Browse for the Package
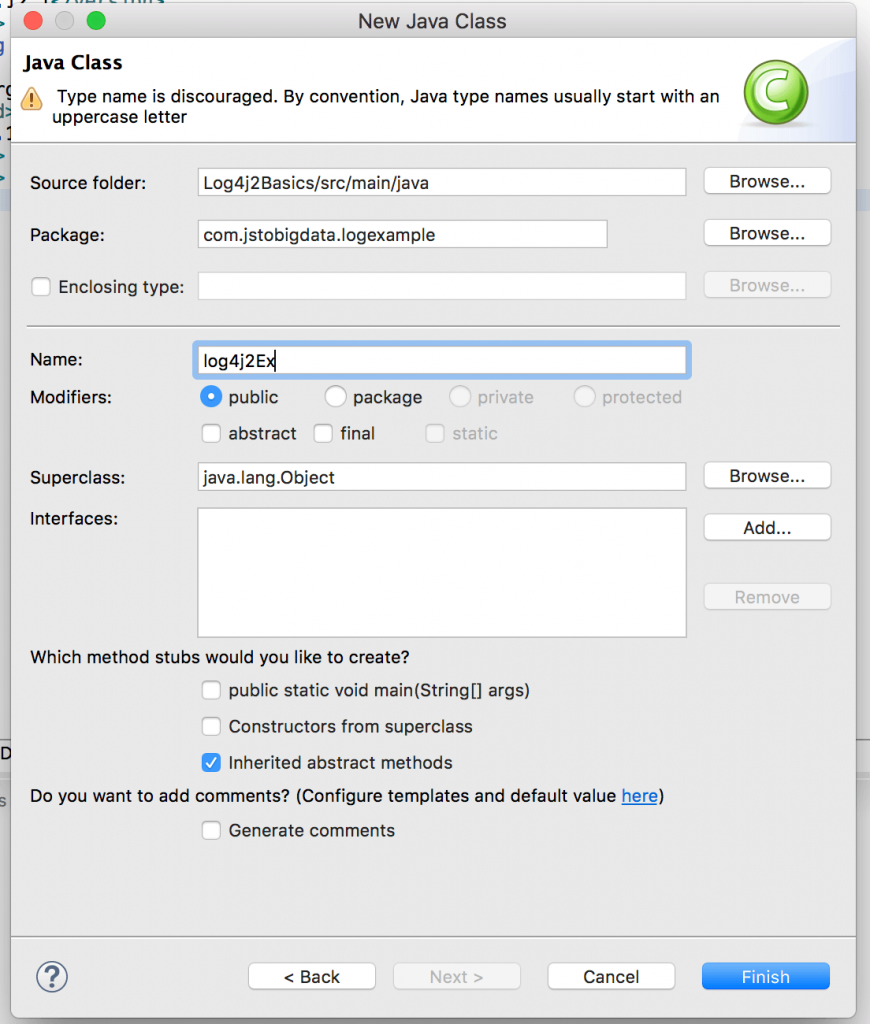This screenshot has height=1024, width=870. [767, 233]
